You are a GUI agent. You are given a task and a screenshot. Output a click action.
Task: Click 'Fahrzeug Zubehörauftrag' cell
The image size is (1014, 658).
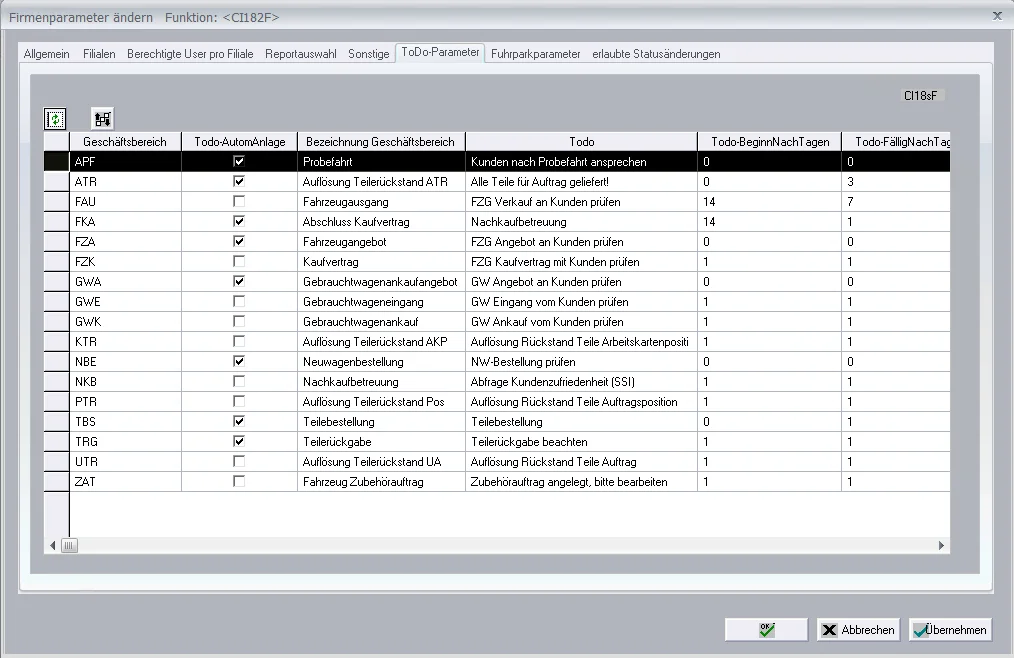pos(381,482)
